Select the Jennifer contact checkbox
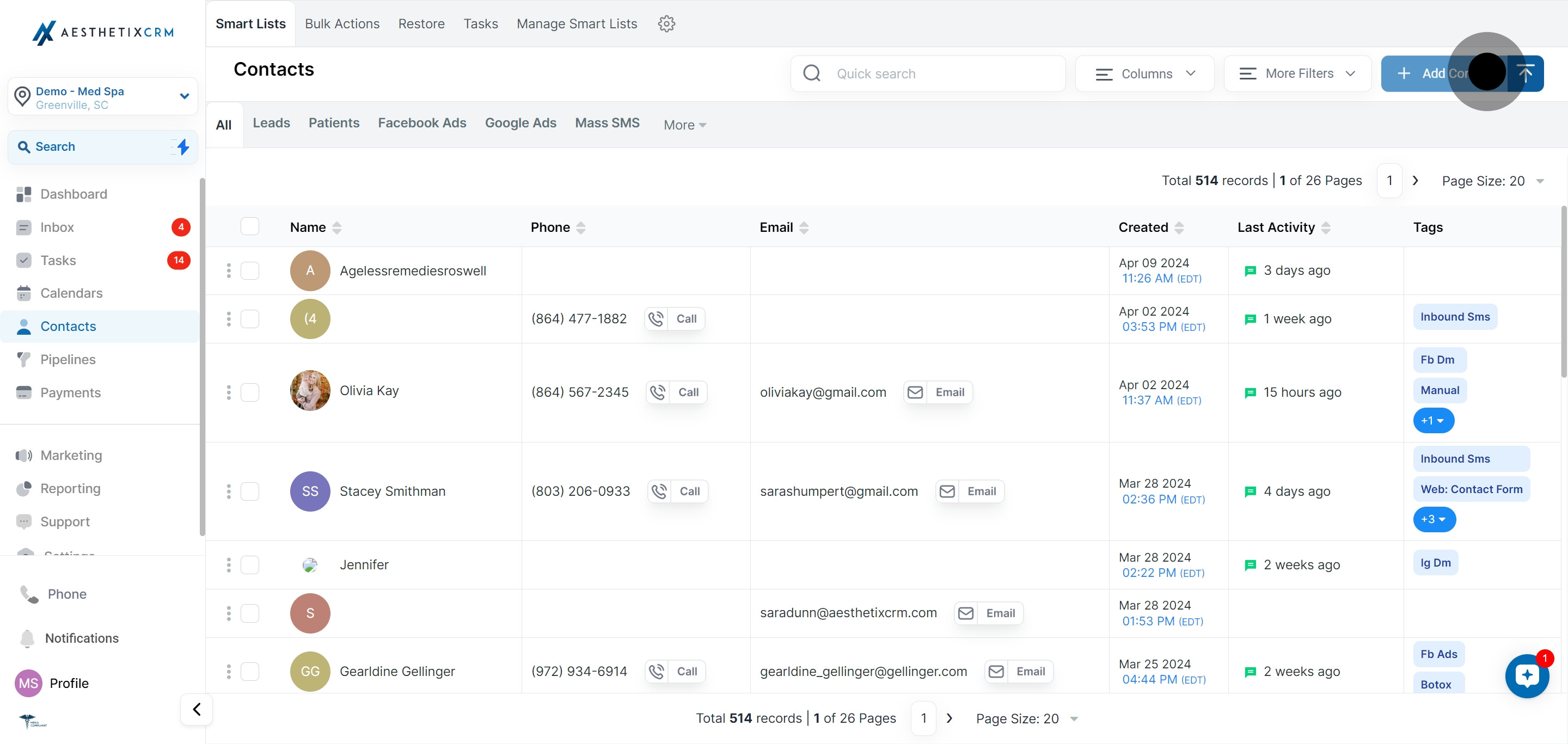 (x=249, y=564)
